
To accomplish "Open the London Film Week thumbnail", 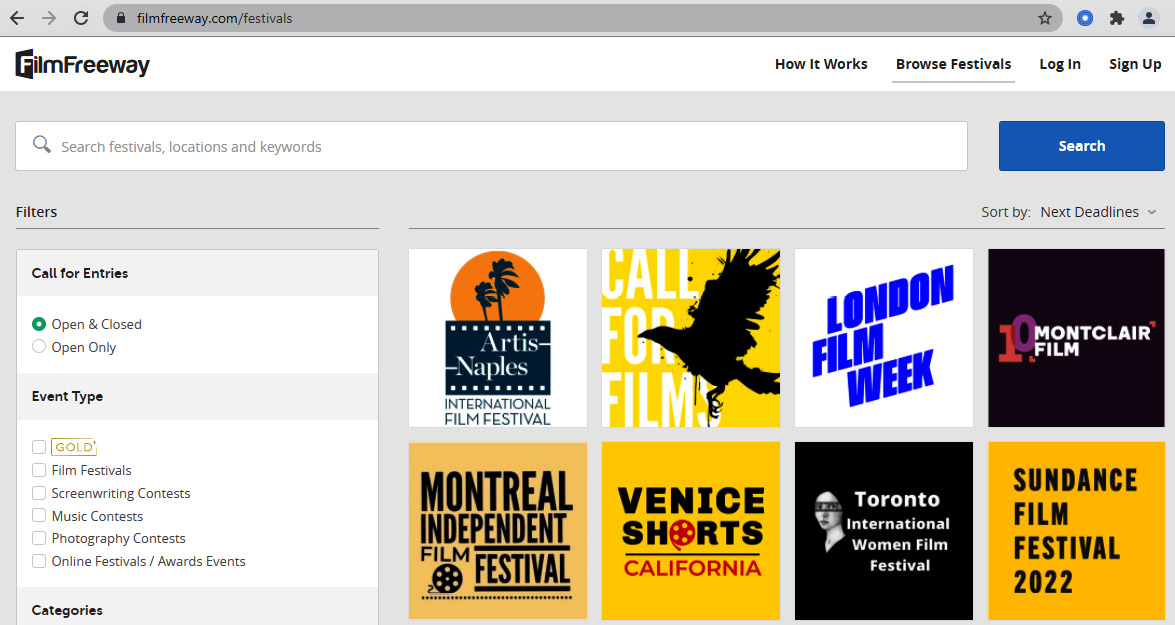I will tap(883, 338).
